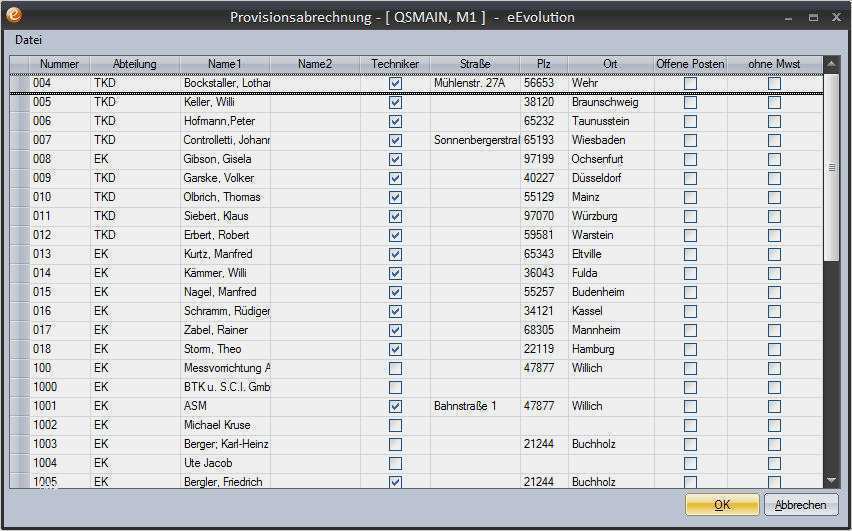
Task: Select the row selector for number 010
Action: point(20,197)
